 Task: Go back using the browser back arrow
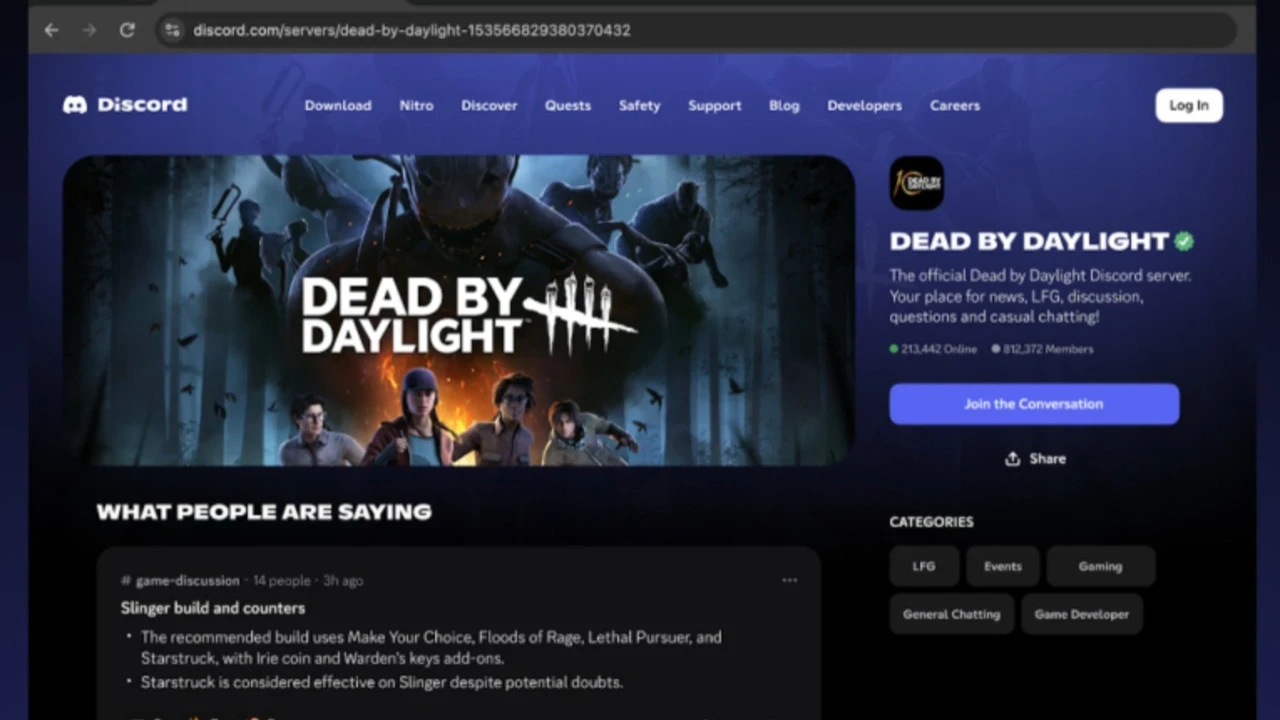point(51,30)
